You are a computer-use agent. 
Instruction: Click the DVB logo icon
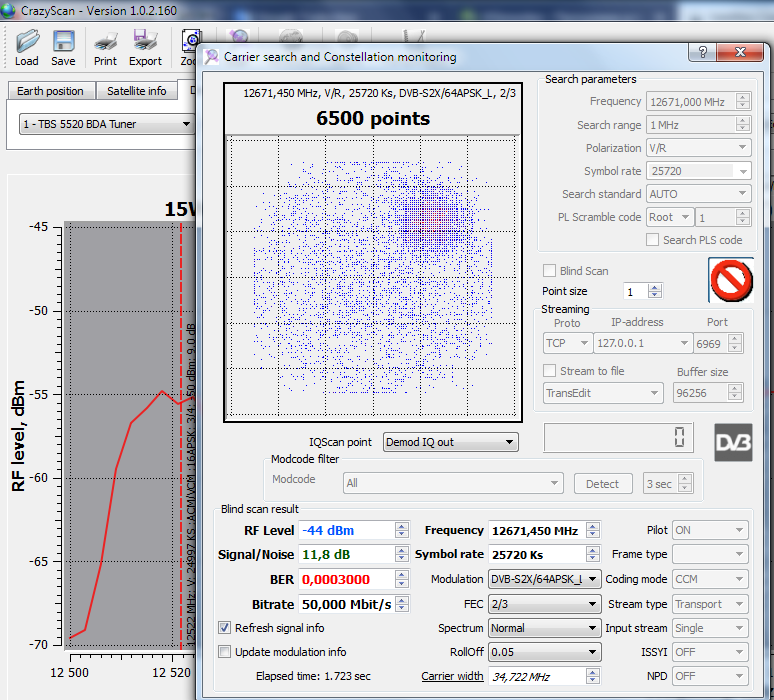(733, 442)
